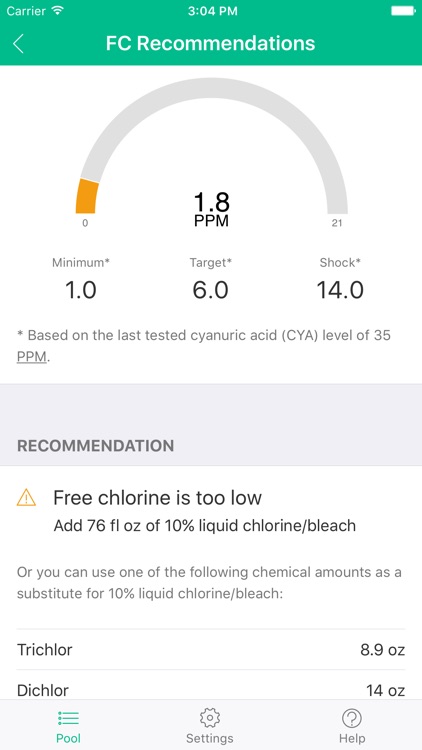Open the Pool tab list icon
This screenshot has height=750, width=422.
pyautogui.click(x=68, y=717)
